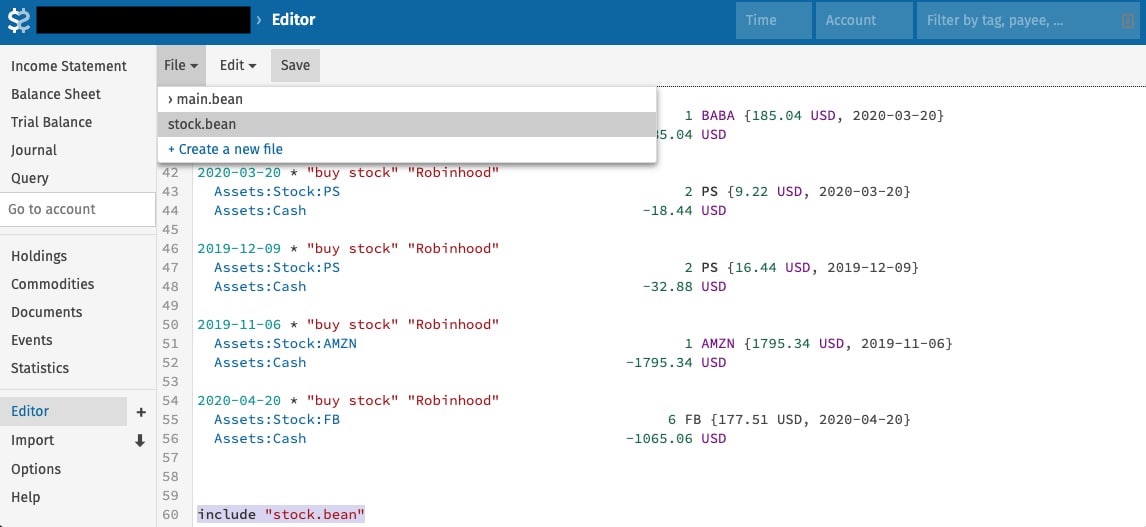Show the Holdings page
Viewport: 1146px width, 527px height.
[x=39, y=256]
